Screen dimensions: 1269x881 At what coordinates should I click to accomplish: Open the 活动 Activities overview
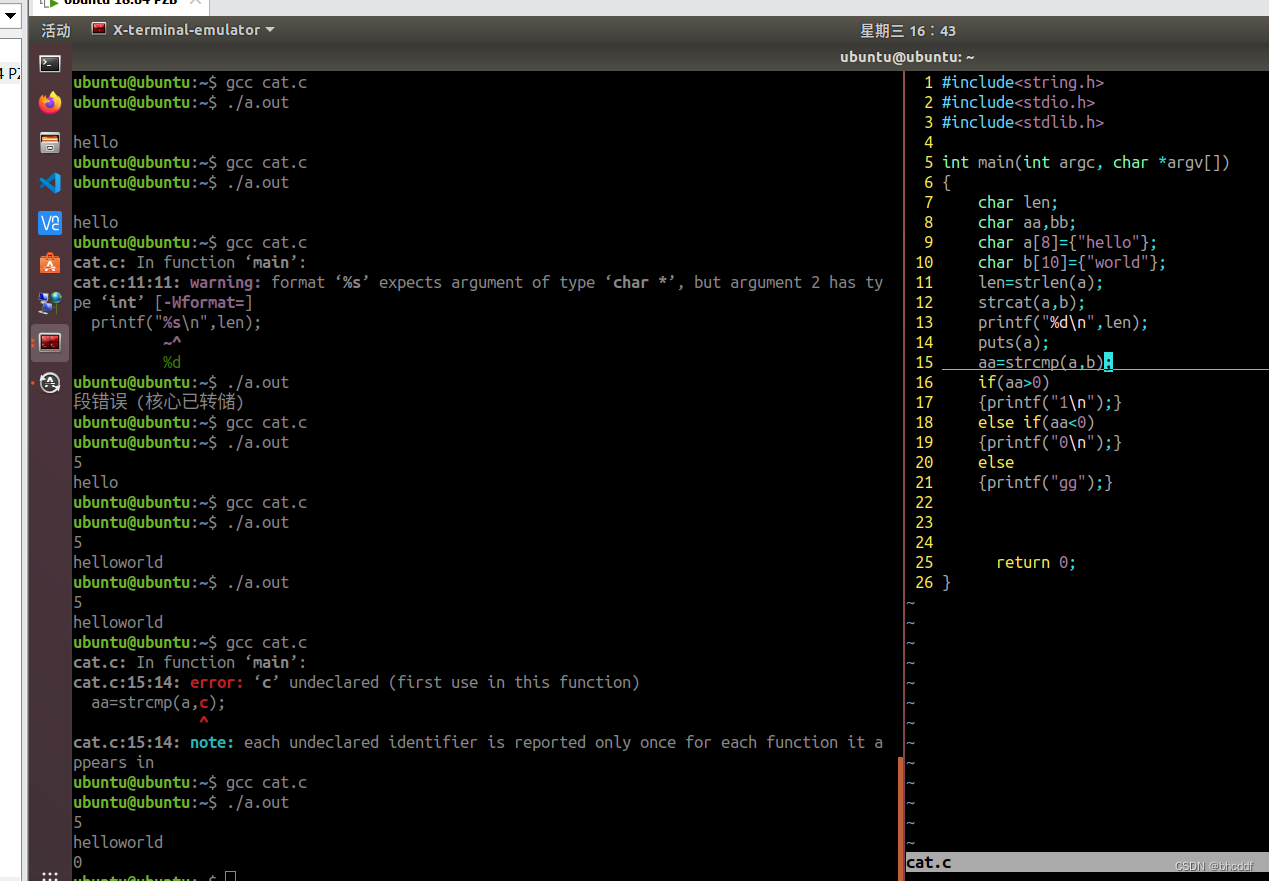56,30
